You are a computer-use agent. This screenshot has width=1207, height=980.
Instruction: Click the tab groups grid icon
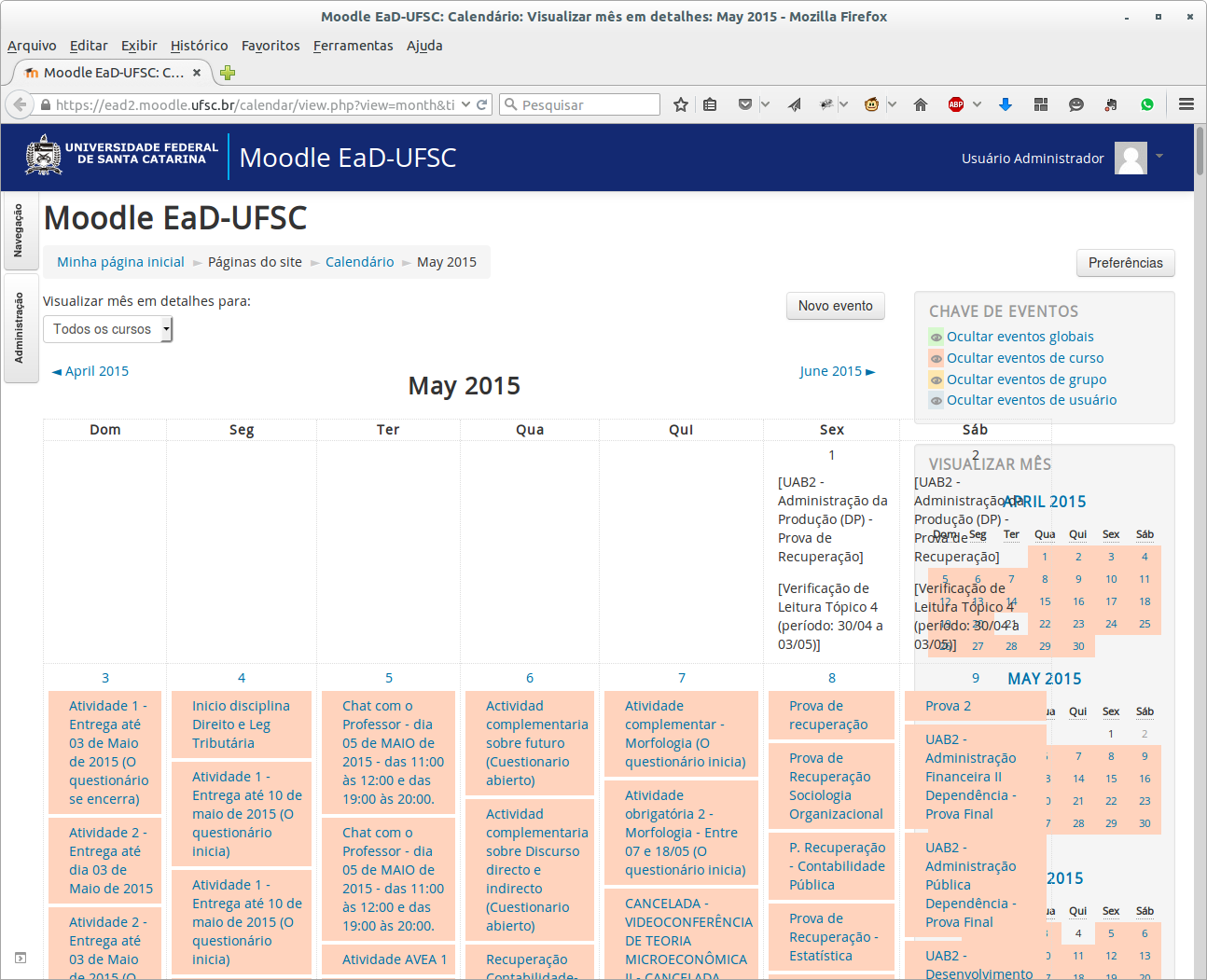[x=1041, y=104]
